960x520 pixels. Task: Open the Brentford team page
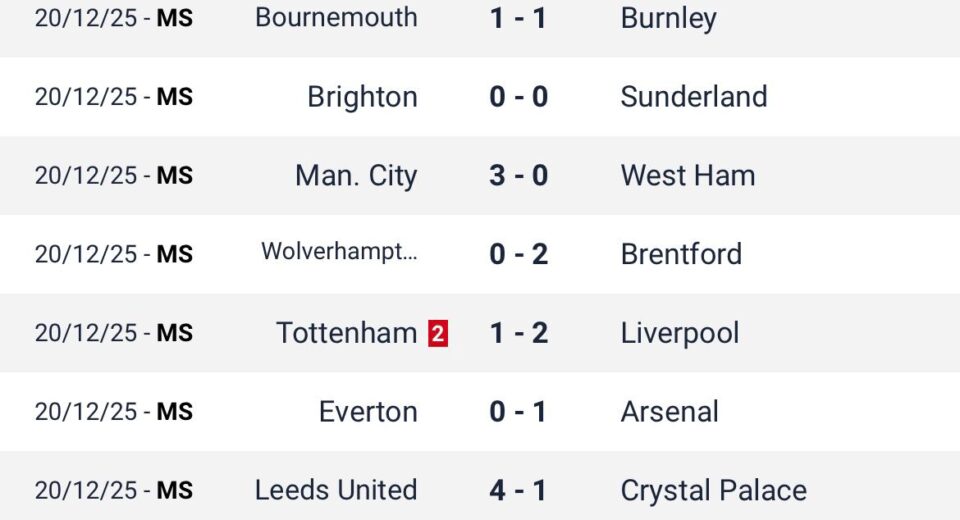[681, 254]
